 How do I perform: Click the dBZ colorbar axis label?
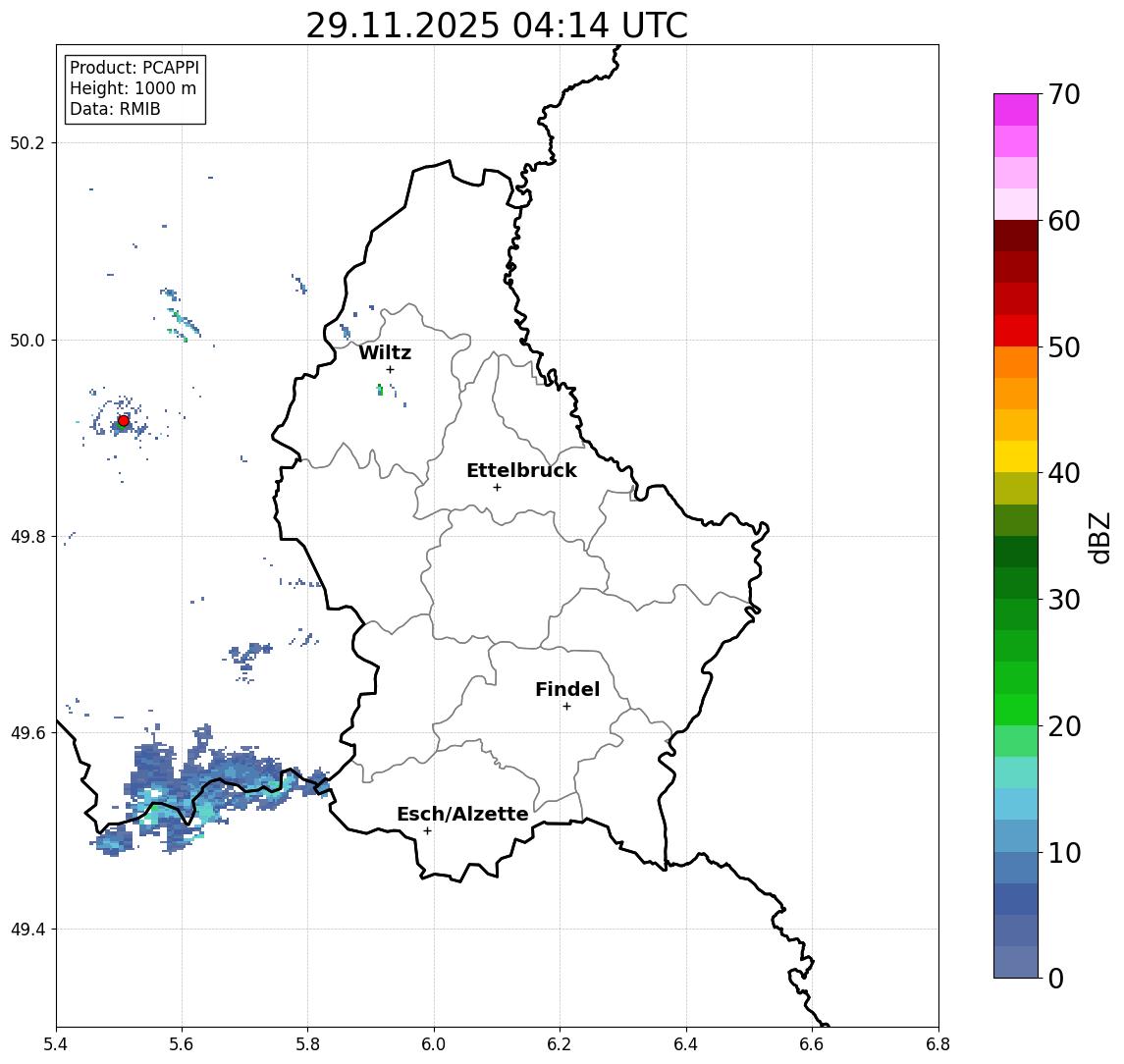(x=1100, y=537)
